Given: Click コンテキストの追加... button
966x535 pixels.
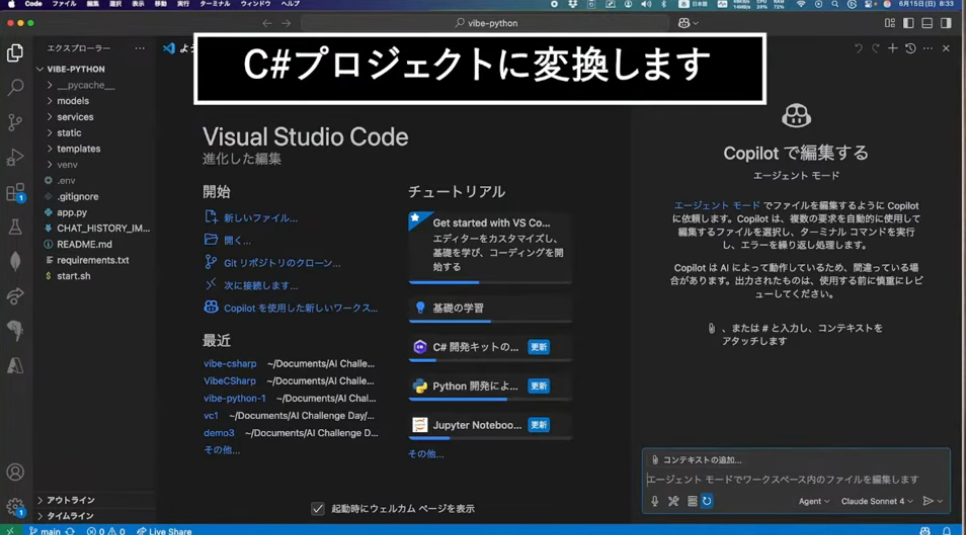Looking at the screenshot, I should click(696, 460).
